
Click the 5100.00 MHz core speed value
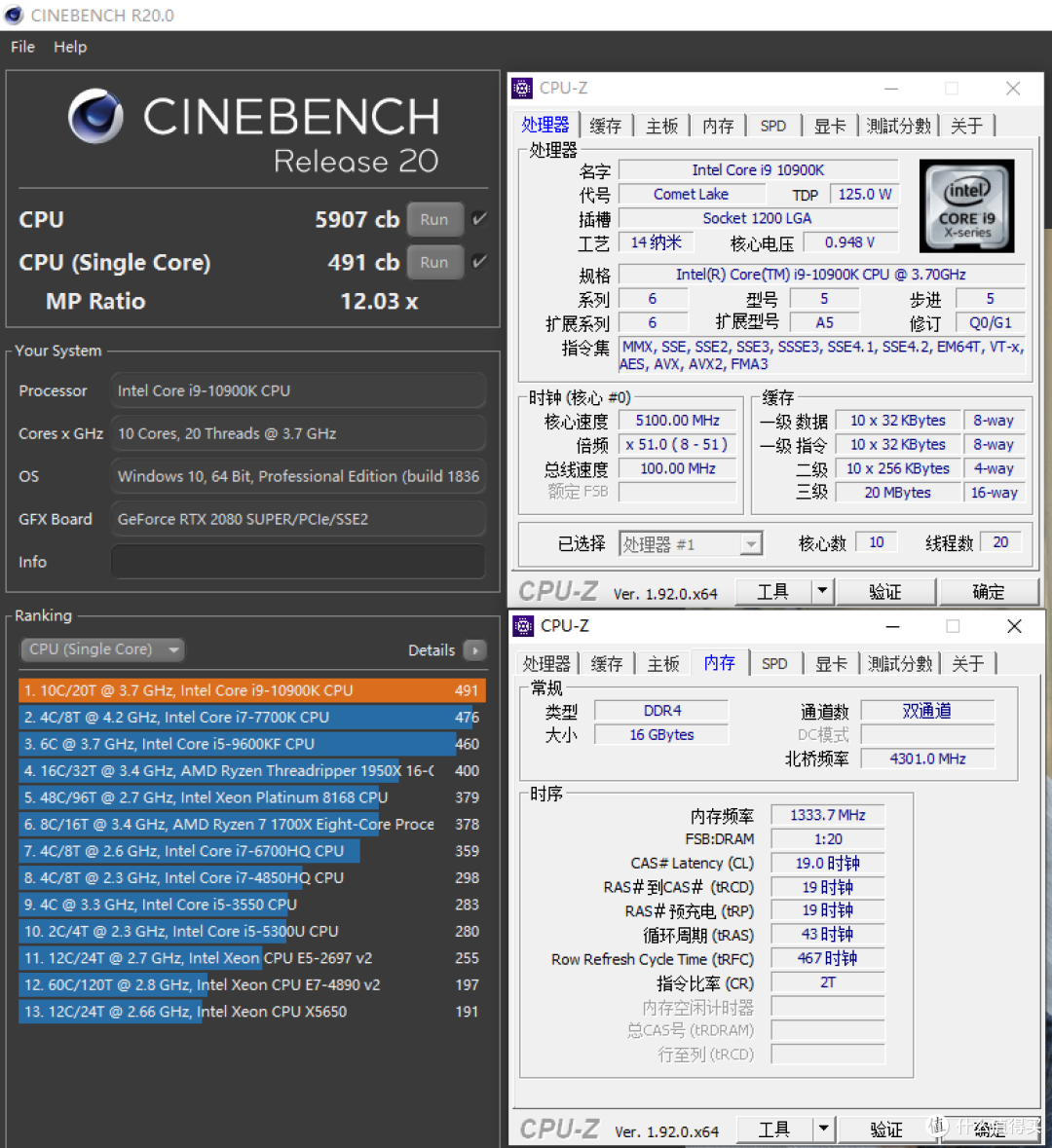[678, 421]
